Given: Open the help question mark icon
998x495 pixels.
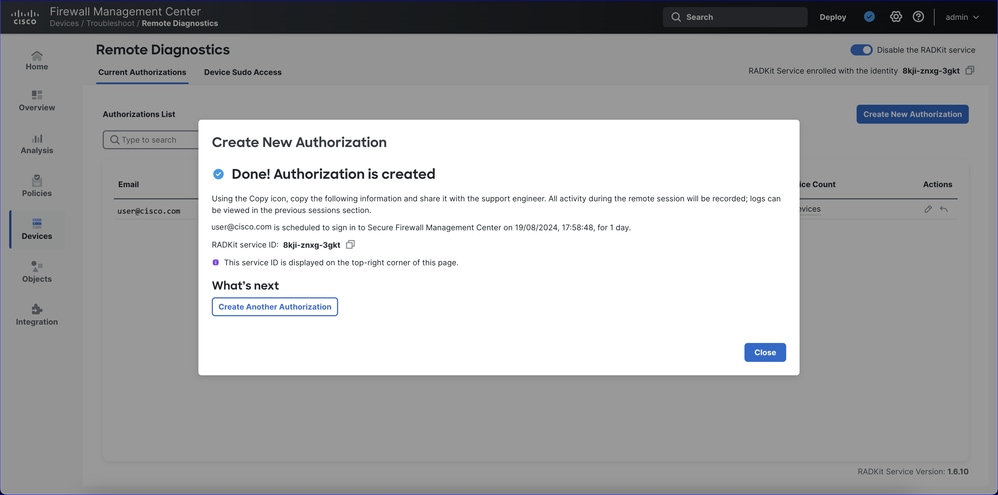Looking at the screenshot, I should point(918,17).
